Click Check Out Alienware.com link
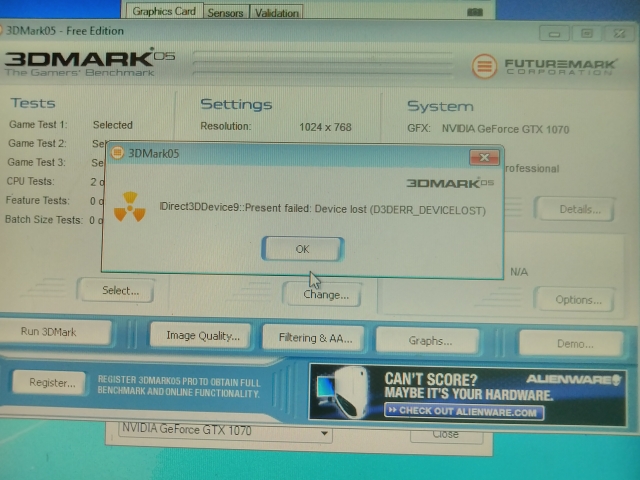Image resolution: width=640 pixels, height=480 pixels. 464,411
